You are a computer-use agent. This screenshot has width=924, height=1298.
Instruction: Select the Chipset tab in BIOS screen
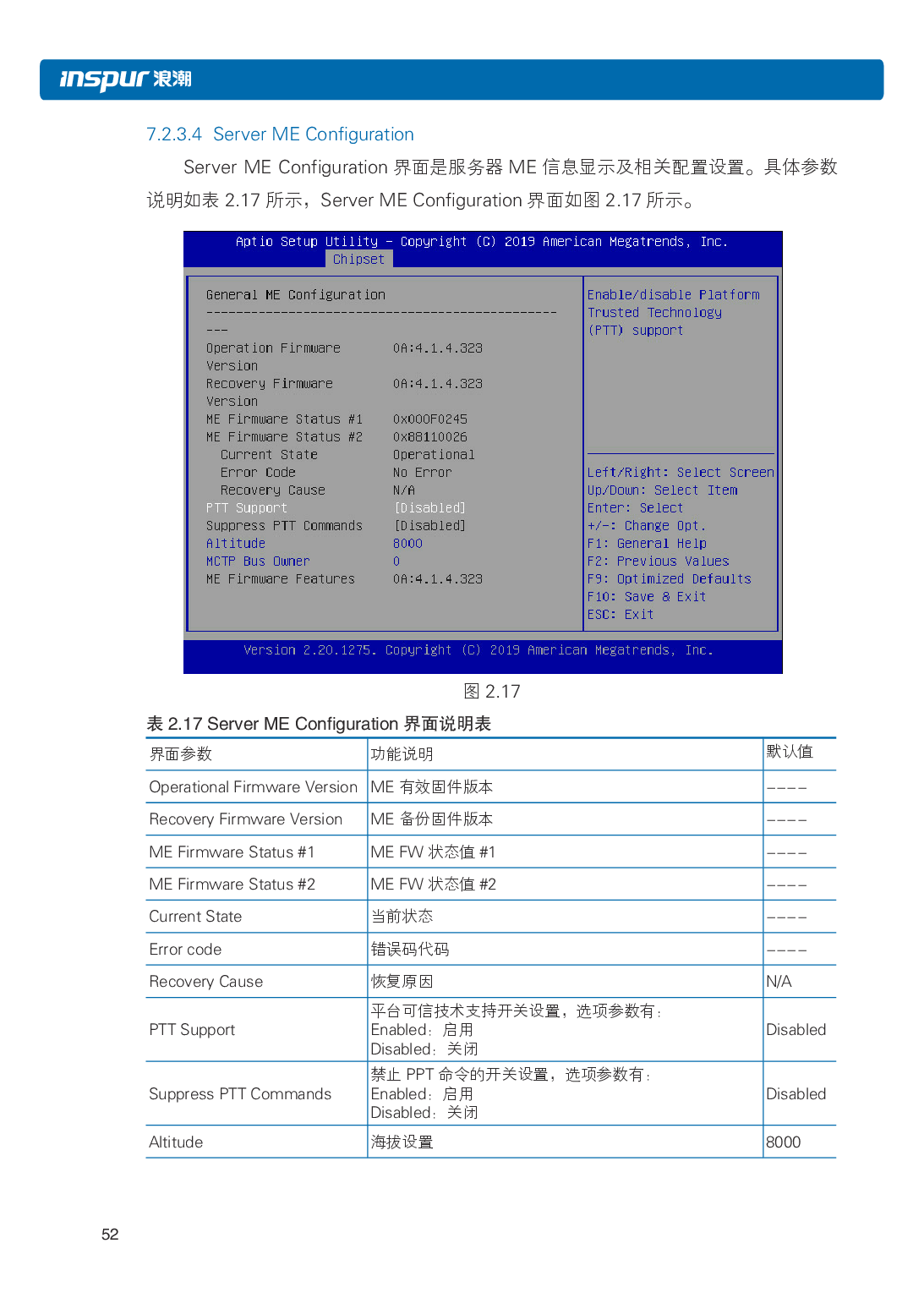(x=358, y=259)
